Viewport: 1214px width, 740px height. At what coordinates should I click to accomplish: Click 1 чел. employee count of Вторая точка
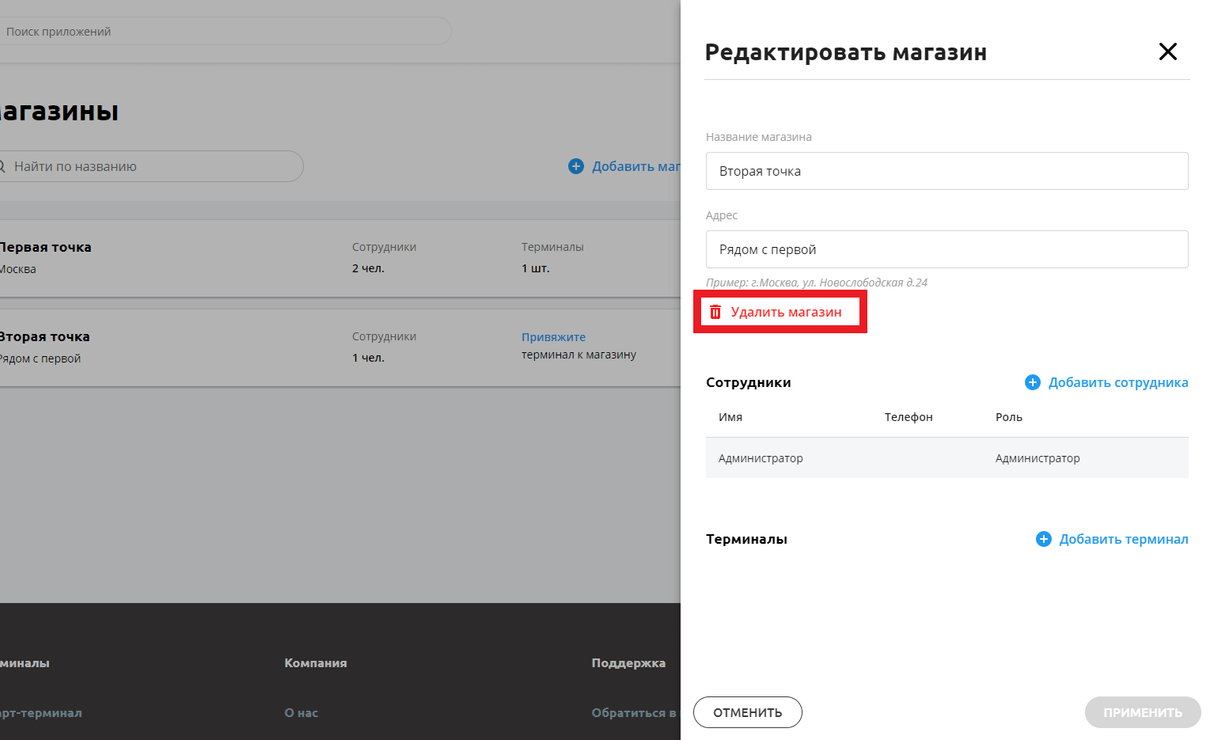coord(368,358)
